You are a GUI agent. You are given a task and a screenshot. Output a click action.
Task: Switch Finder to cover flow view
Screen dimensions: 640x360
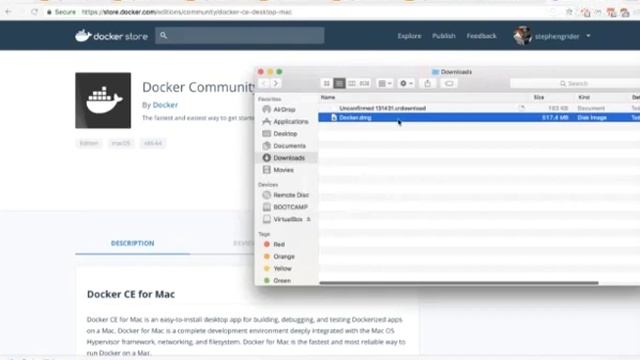(x=364, y=84)
